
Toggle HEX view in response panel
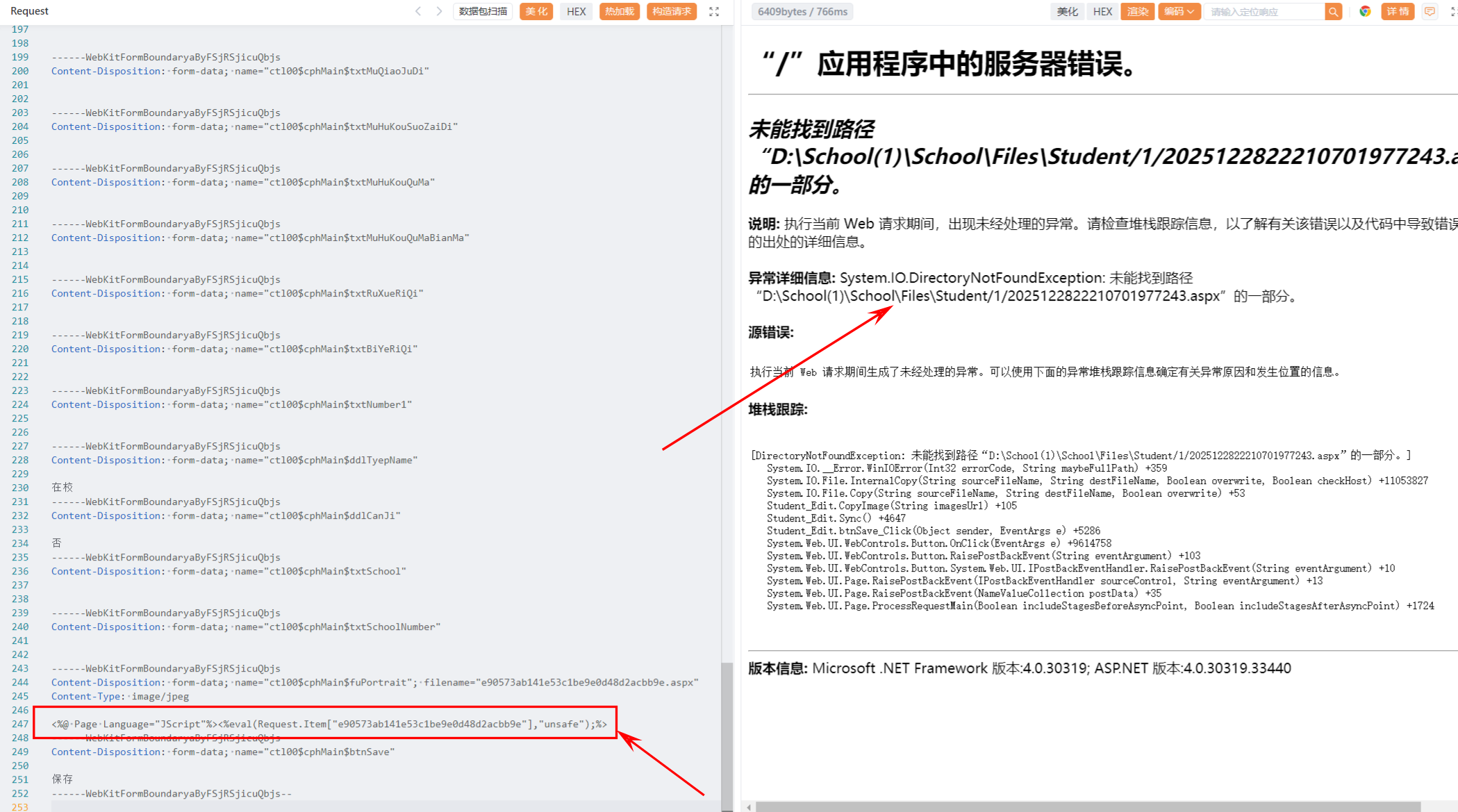point(1102,12)
